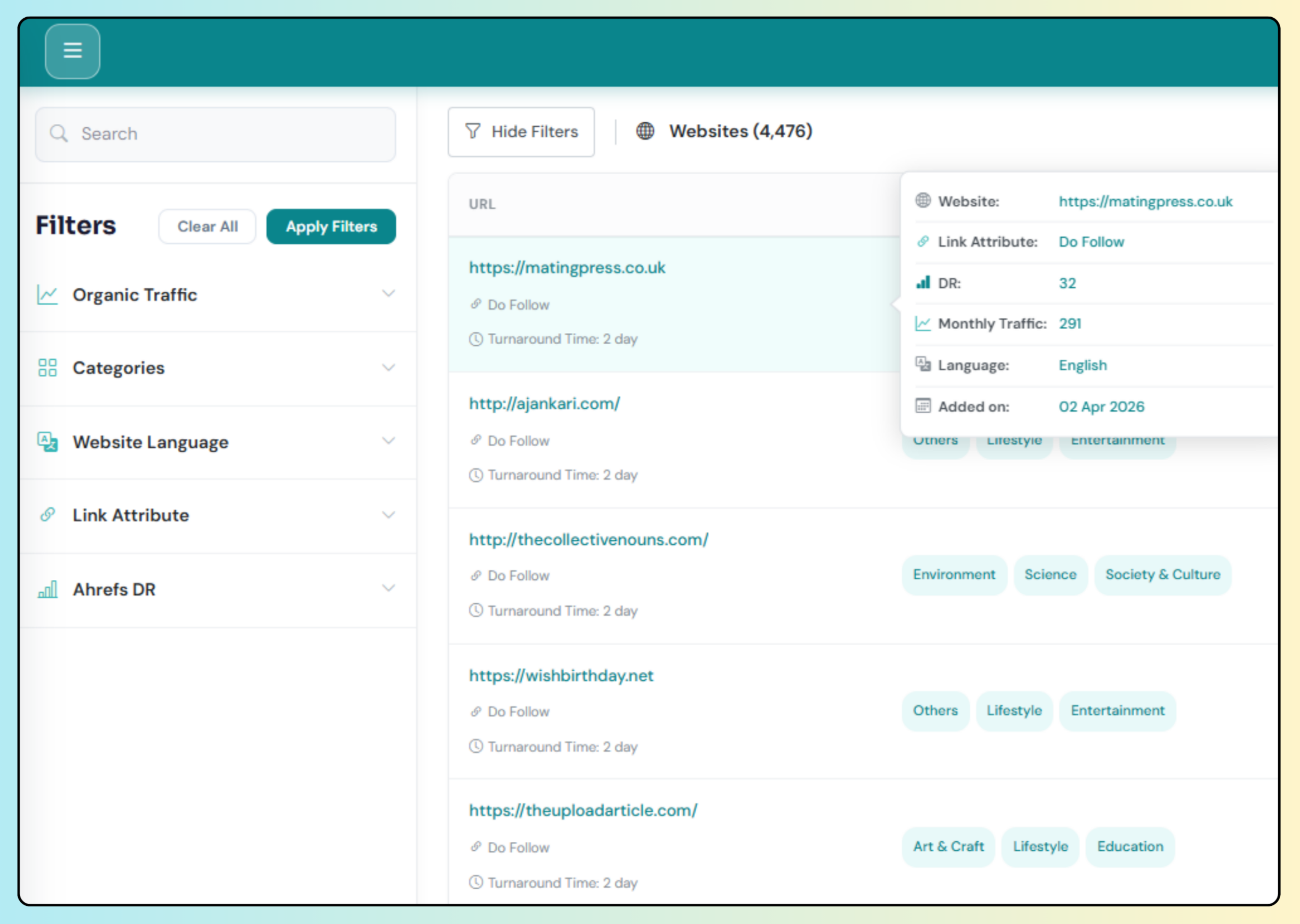1300x924 pixels.
Task: Click the globe icon beside Websites
Action: pos(645,132)
